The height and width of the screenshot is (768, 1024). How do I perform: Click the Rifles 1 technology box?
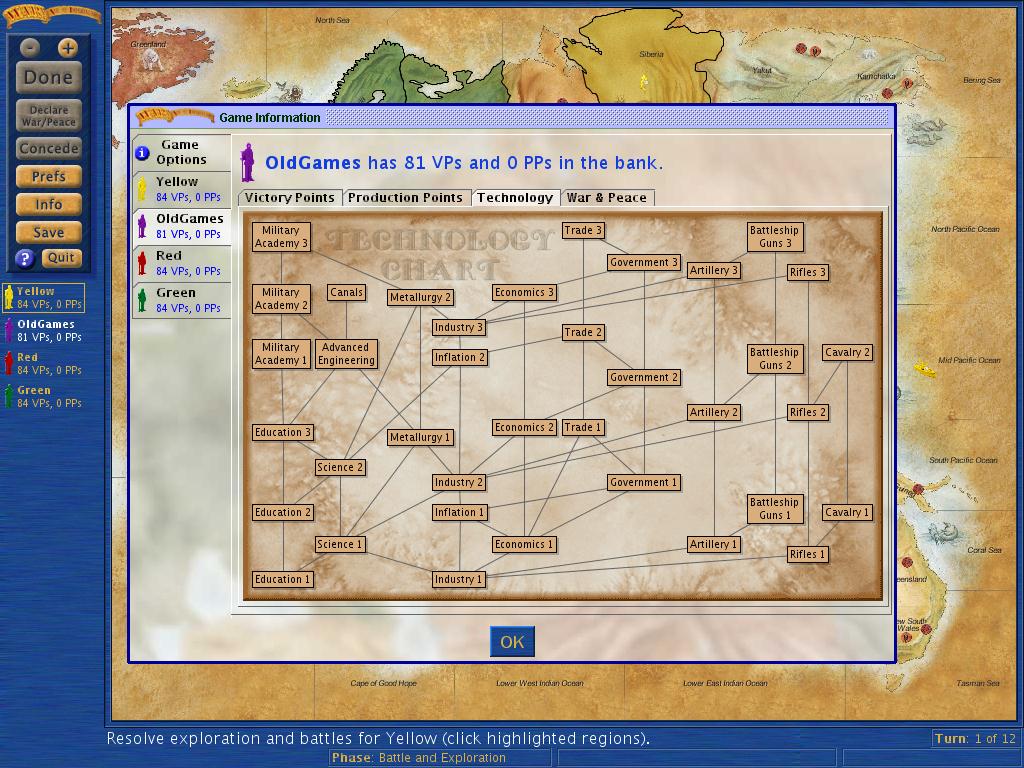(808, 554)
